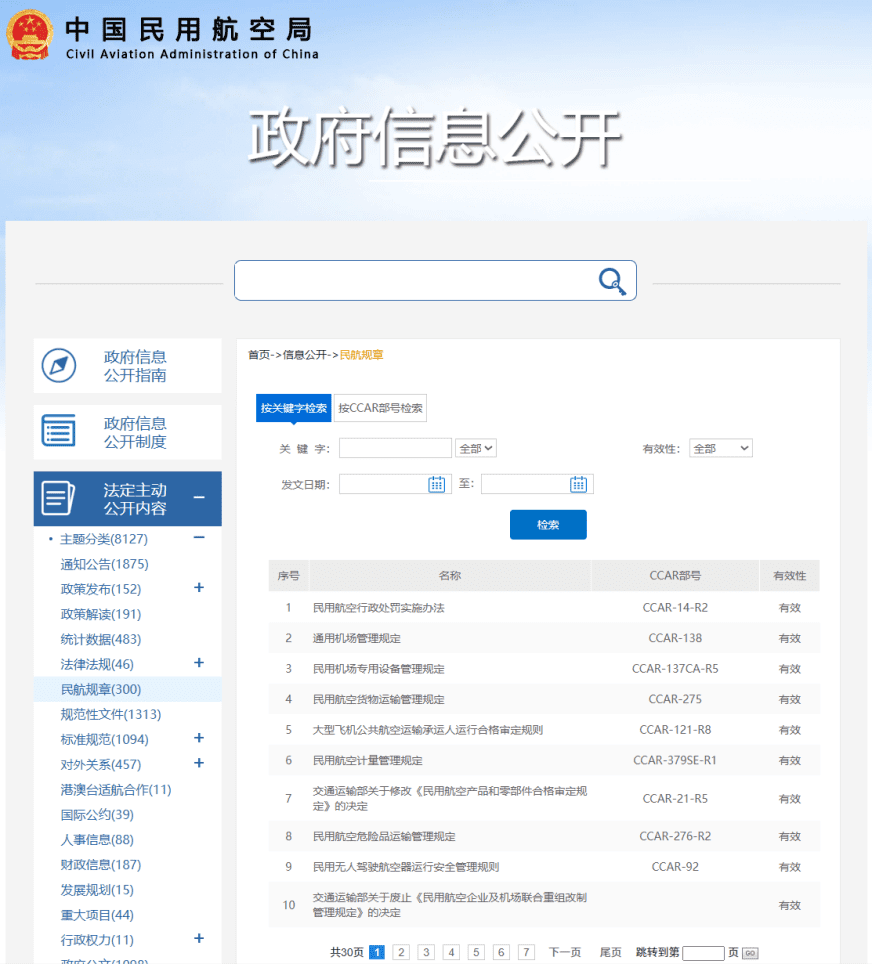Click the CAAC national emblem logo
This screenshot has width=872, height=964.
(29, 35)
